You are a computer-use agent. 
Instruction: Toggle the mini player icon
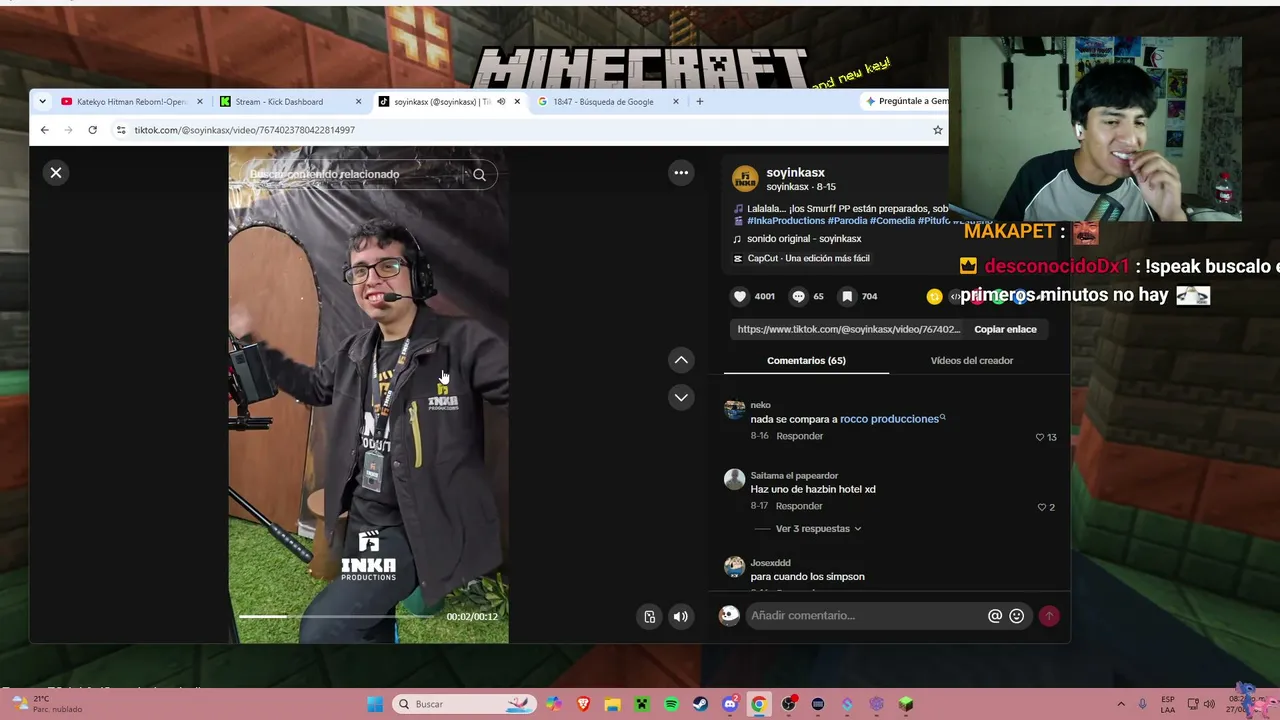650,617
